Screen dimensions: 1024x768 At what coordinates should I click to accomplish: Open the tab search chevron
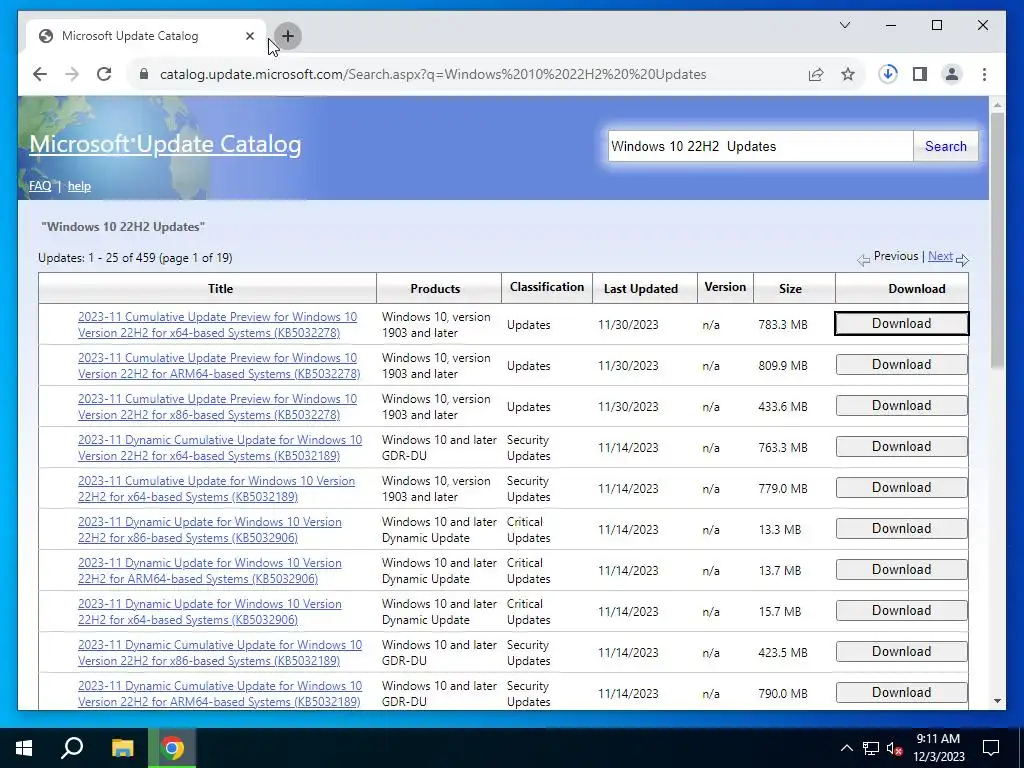click(844, 25)
